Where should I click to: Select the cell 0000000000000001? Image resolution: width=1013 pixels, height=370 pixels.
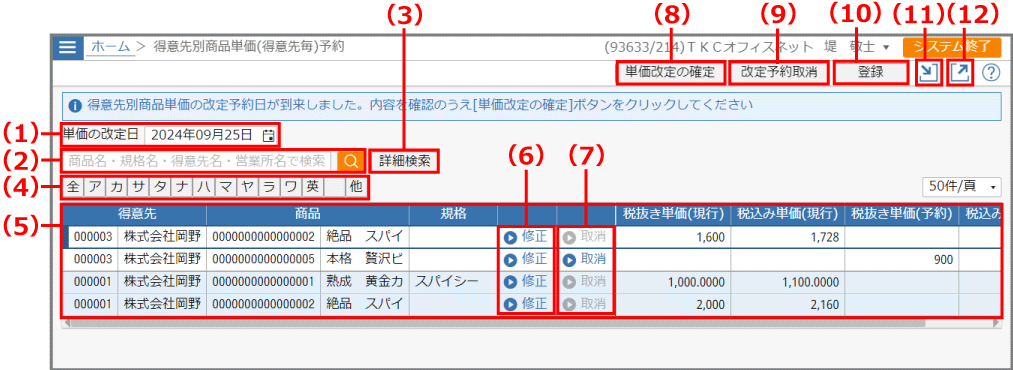click(x=263, y=282)
